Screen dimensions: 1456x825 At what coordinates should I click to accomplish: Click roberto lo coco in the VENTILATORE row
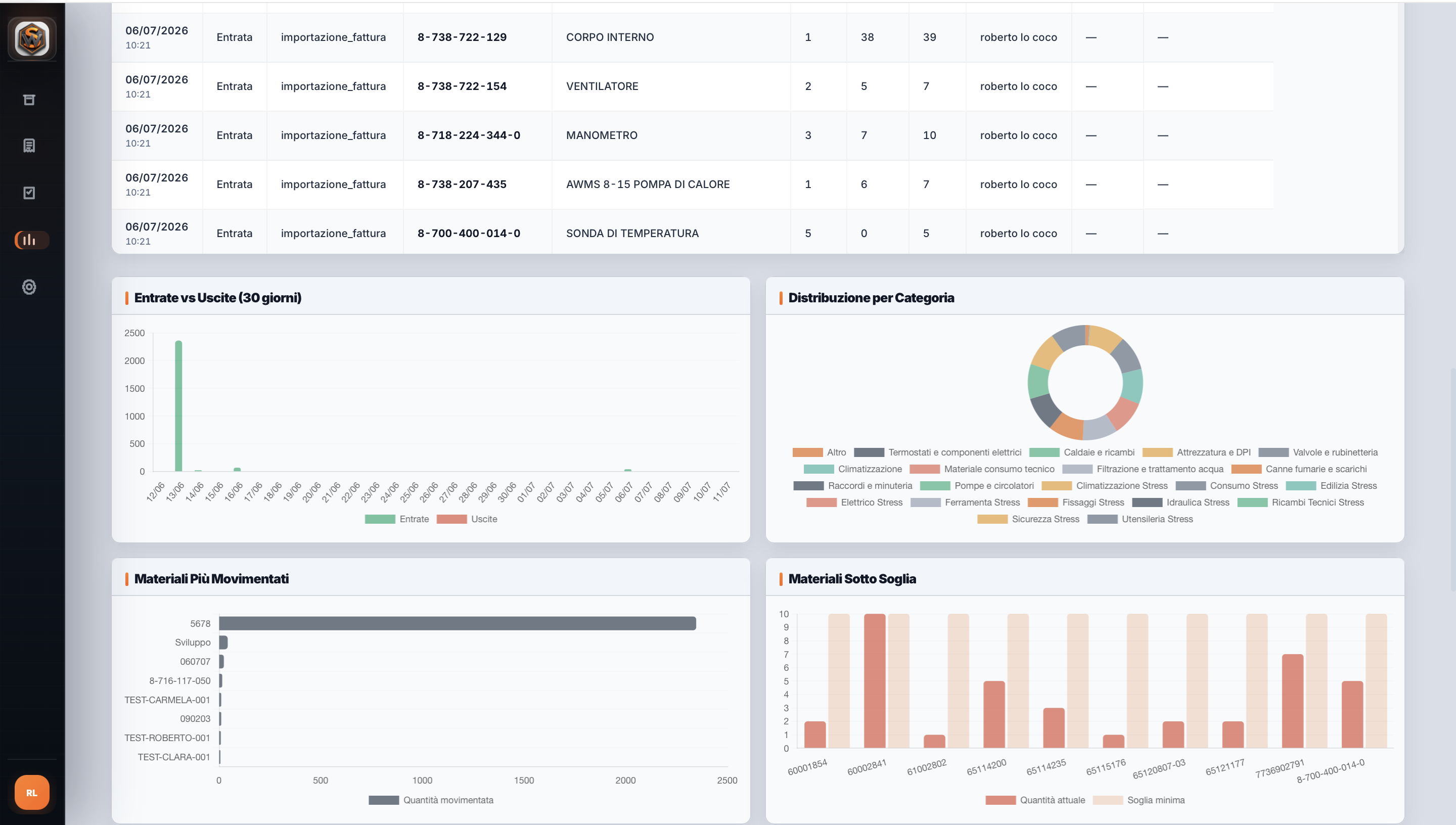[x=1019, y=86]
